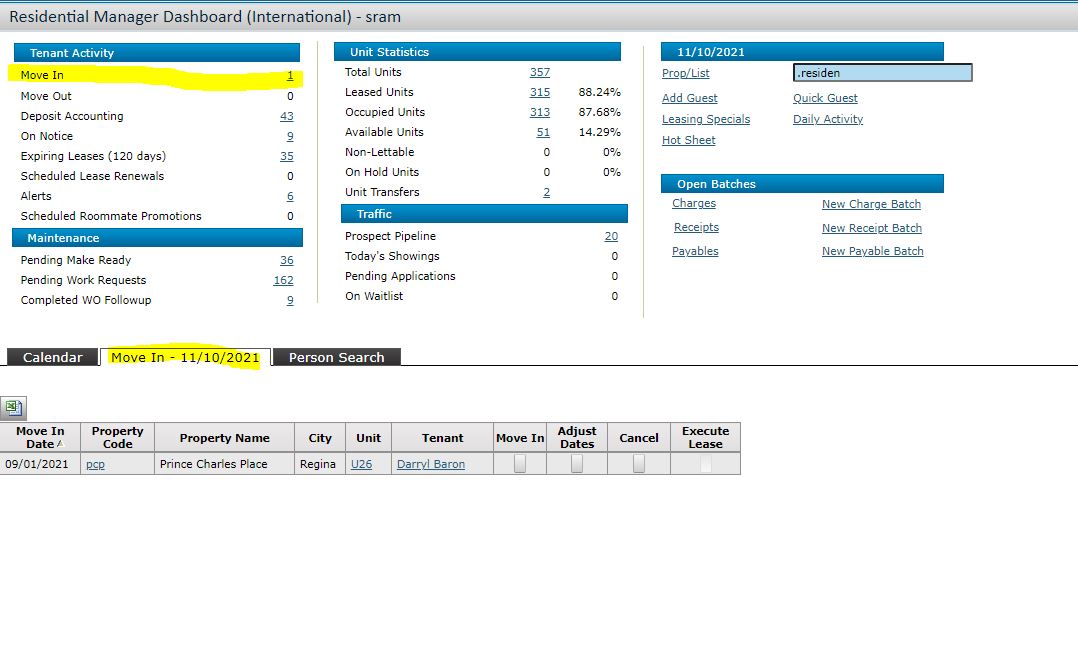Check the Move In box for Darryl Baron

tap(520, 464)
